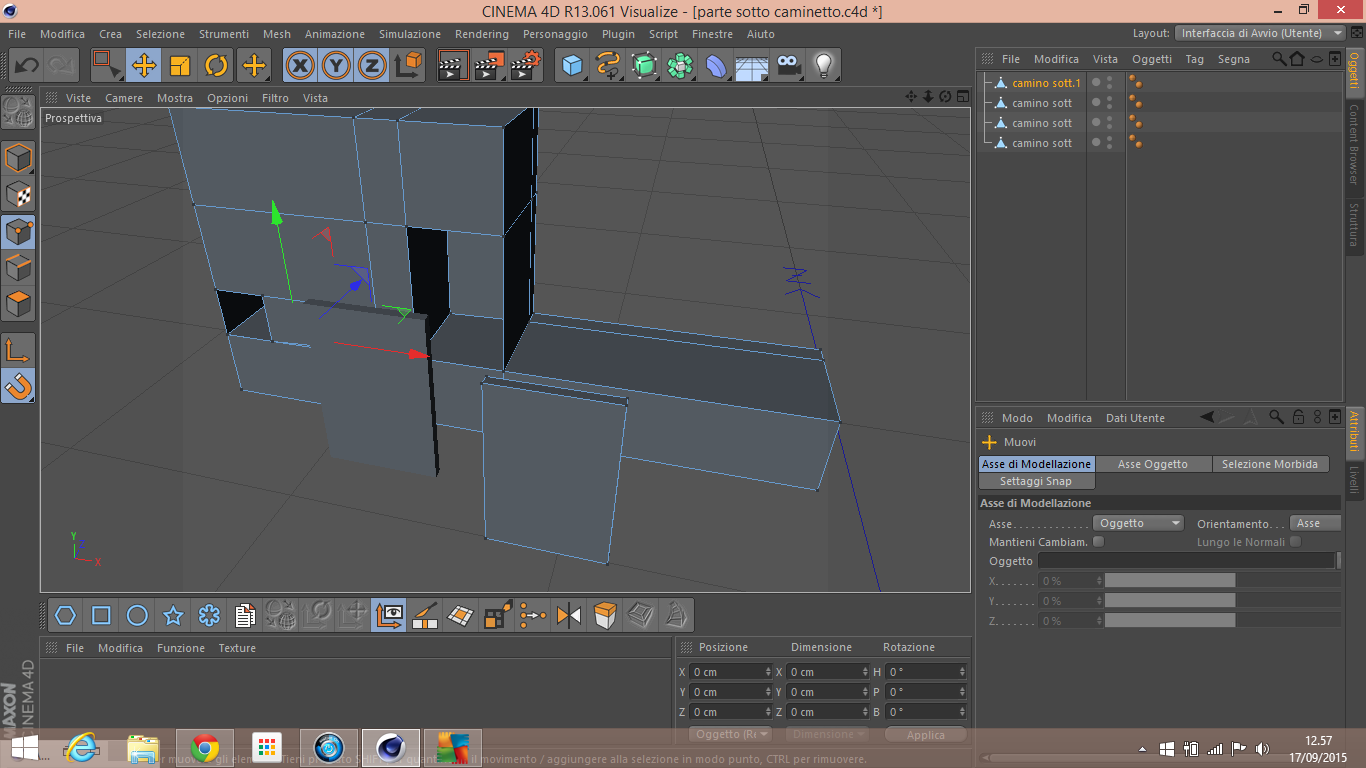The image size is (1366, 768).
Task: Switch to the Settaggi Snap tab
Action: click(x=1035, y=481)
